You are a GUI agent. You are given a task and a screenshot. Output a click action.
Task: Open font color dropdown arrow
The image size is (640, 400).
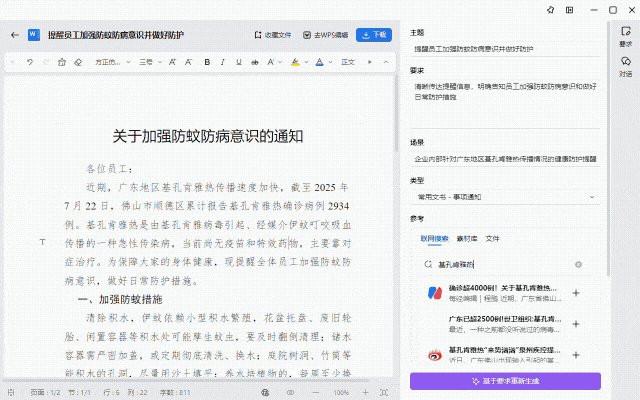[x=330, y=62]
